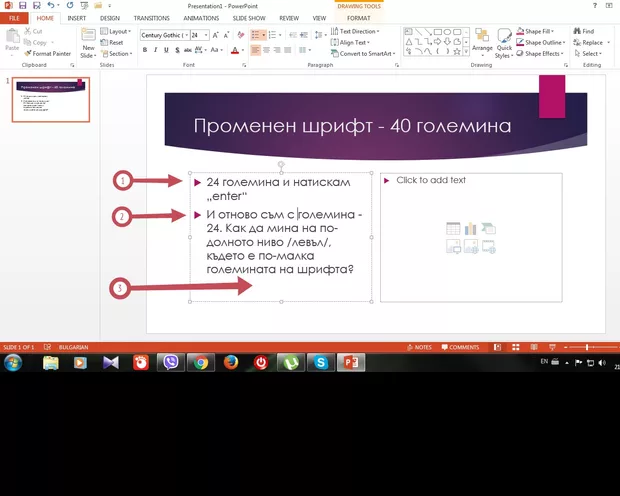Click the Font Color red A swatch

pos(235,50)
